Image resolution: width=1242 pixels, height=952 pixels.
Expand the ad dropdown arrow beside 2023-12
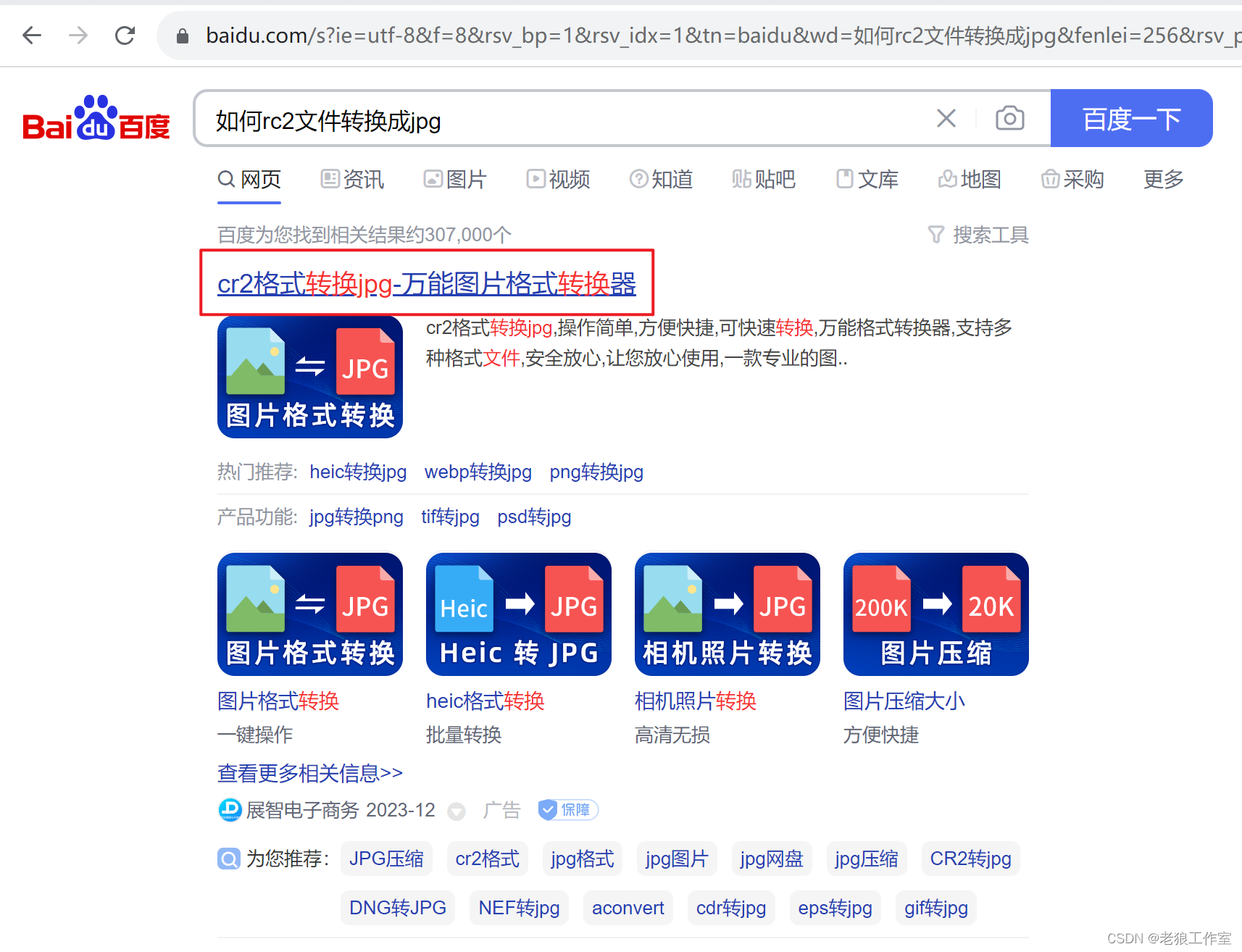click(457, 811)
